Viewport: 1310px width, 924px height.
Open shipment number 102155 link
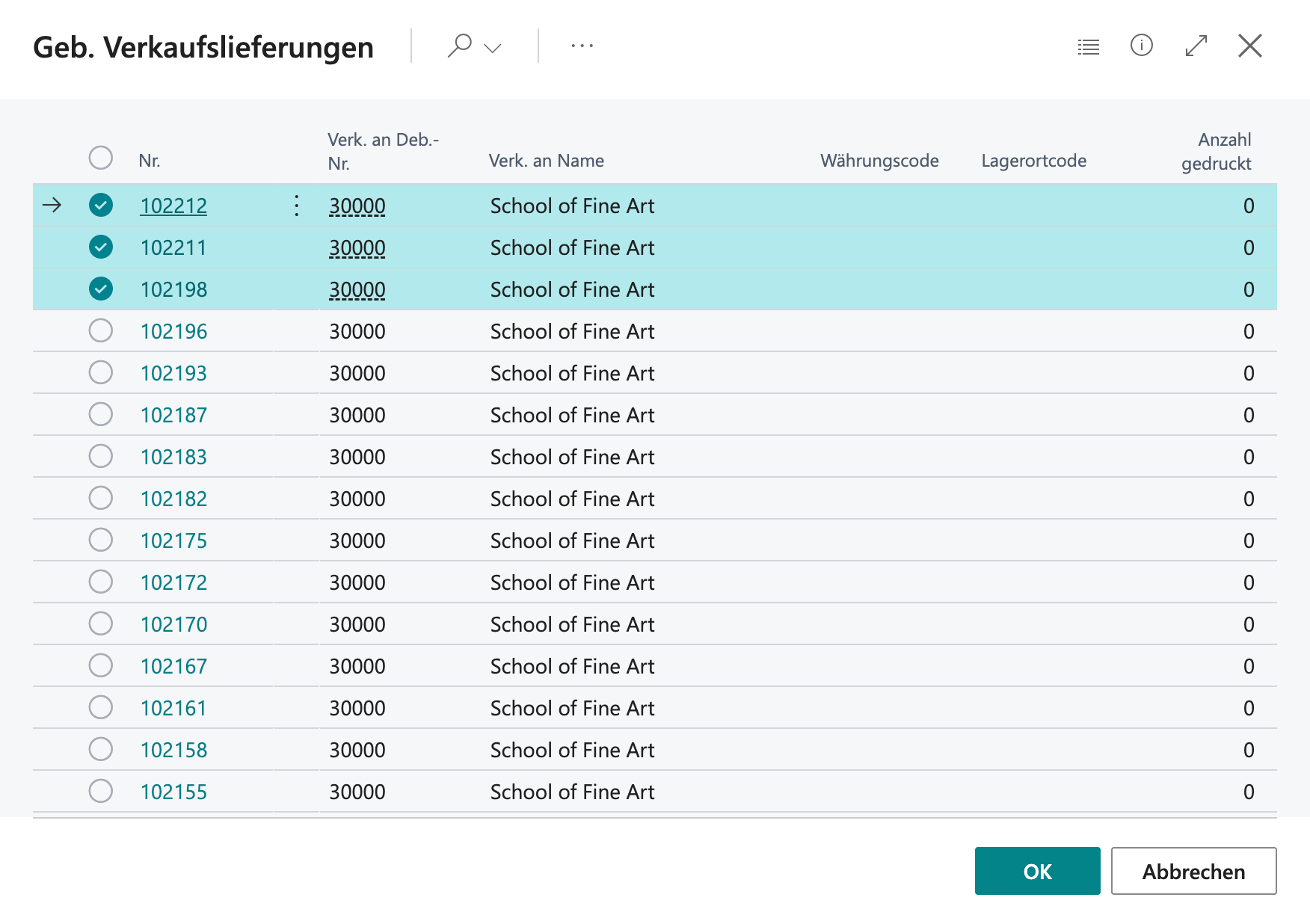click(173, 792)
